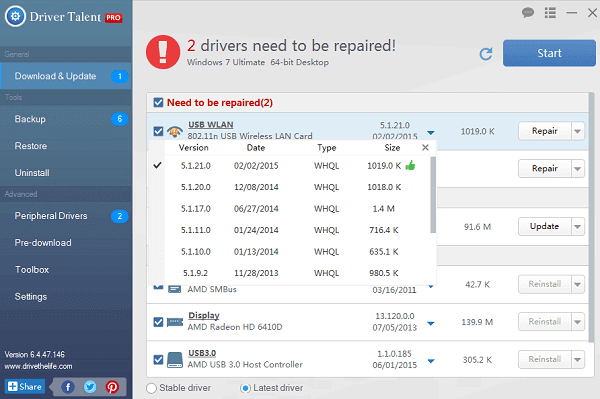The width and height of the screenshot is (600, 399).
Task: Toggle the Need to be repaired checkbox
Action: (x=158, y=103)
